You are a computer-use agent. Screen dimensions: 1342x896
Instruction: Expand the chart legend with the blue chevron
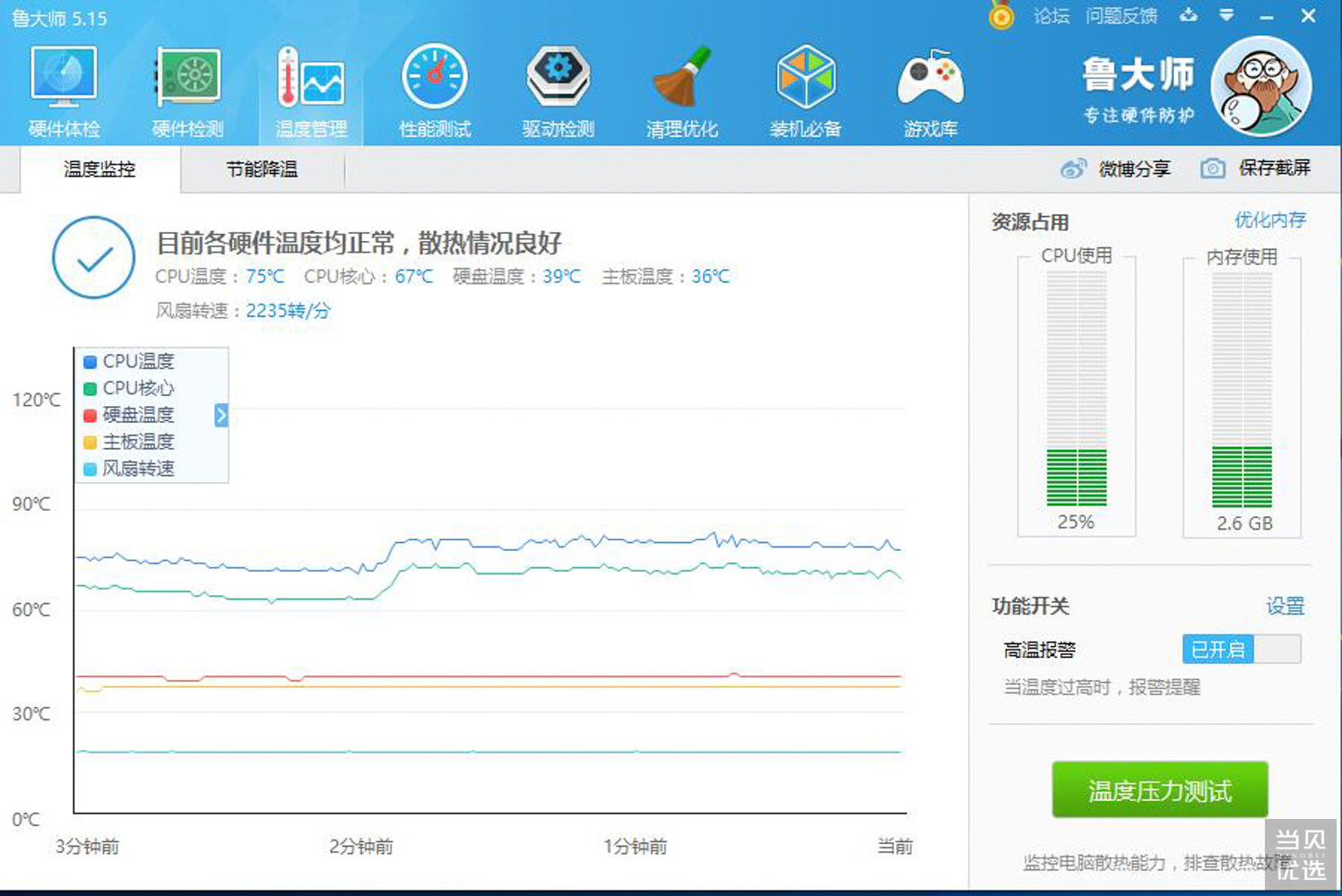click(220, 415)
